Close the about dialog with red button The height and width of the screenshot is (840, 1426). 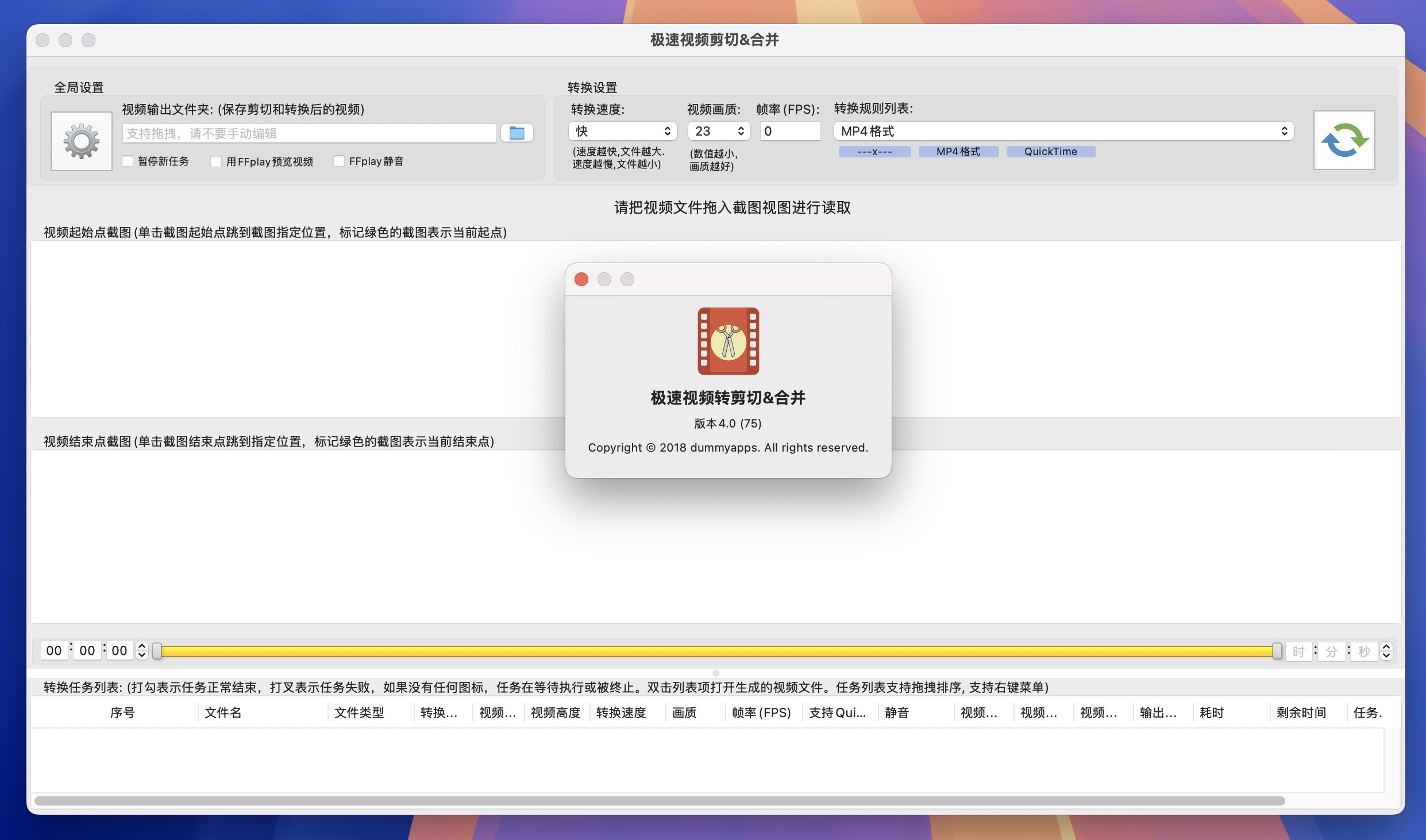pos(581,279)
